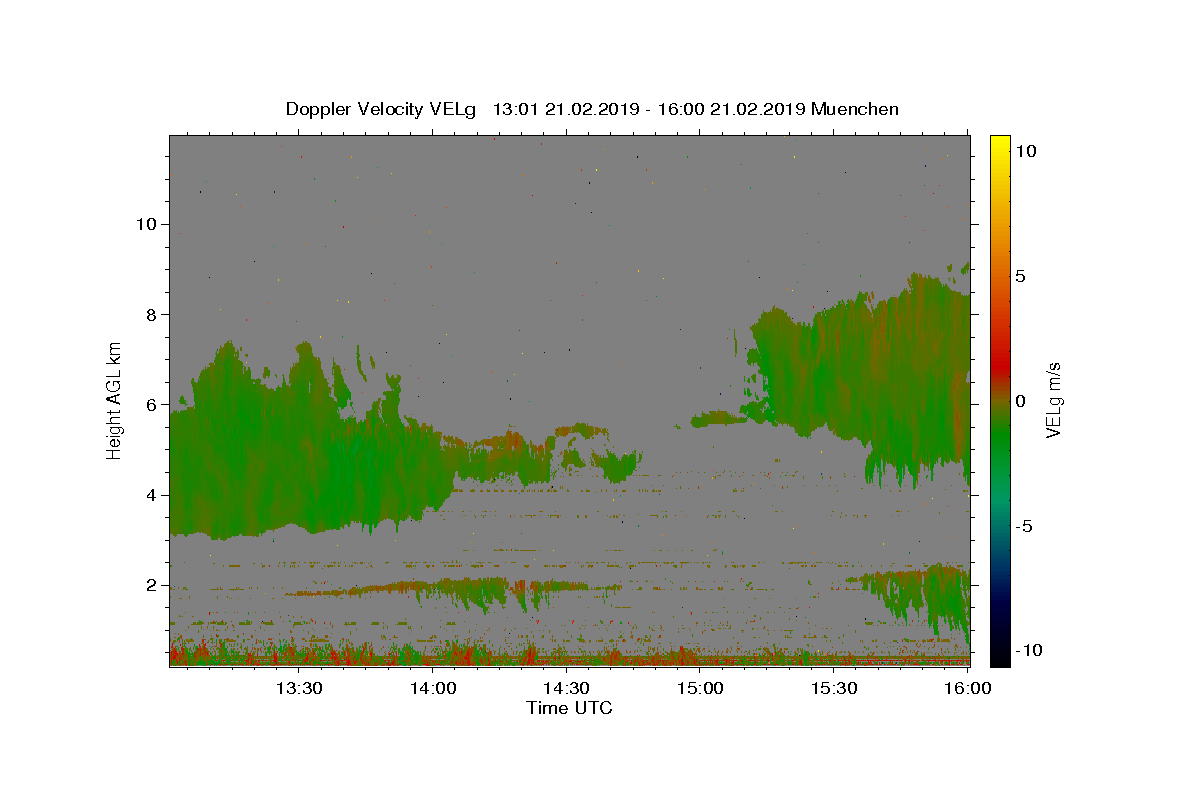Click the height axis label 10
Image resolution: width=1200 pixels, height=800 pixels.
tap(146, 224)
